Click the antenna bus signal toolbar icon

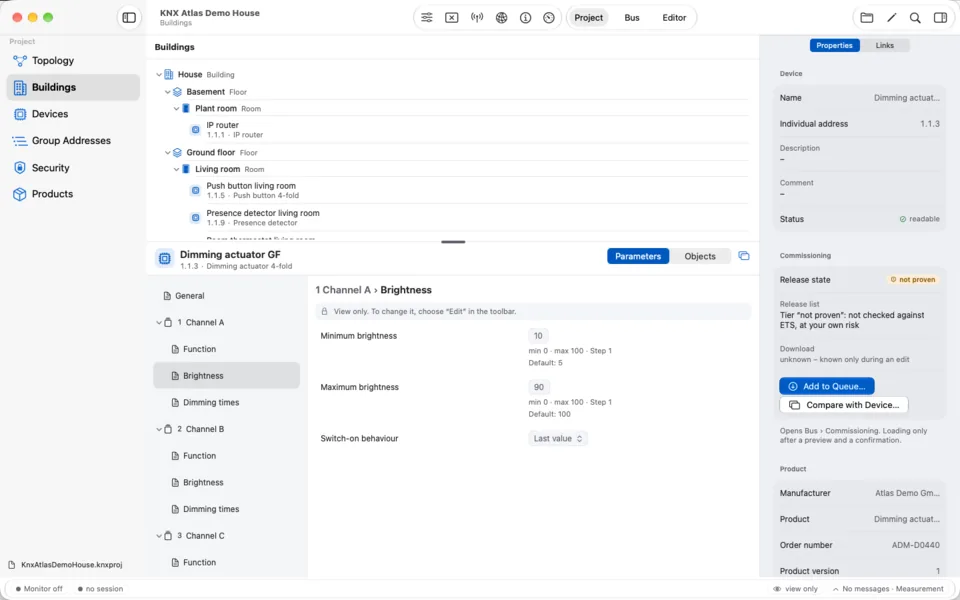pyautogui.click(x=477, y=18)
